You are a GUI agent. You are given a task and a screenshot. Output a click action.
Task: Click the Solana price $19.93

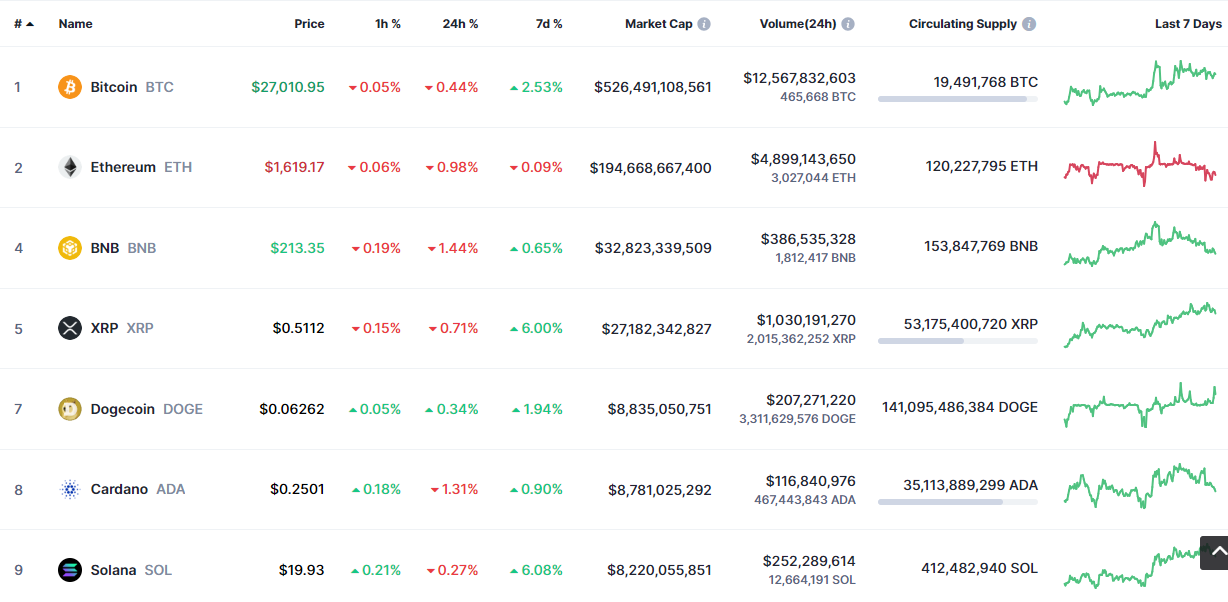[x=302, y=570]
